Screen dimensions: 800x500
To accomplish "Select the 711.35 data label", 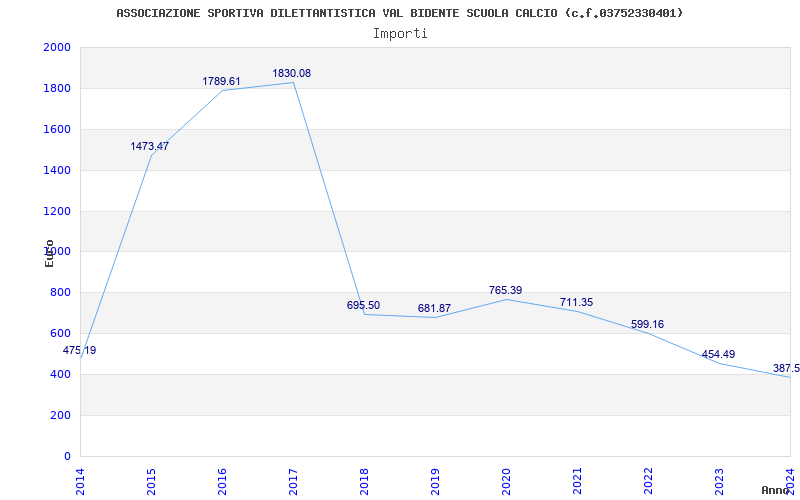I will (x=576, y=303).
